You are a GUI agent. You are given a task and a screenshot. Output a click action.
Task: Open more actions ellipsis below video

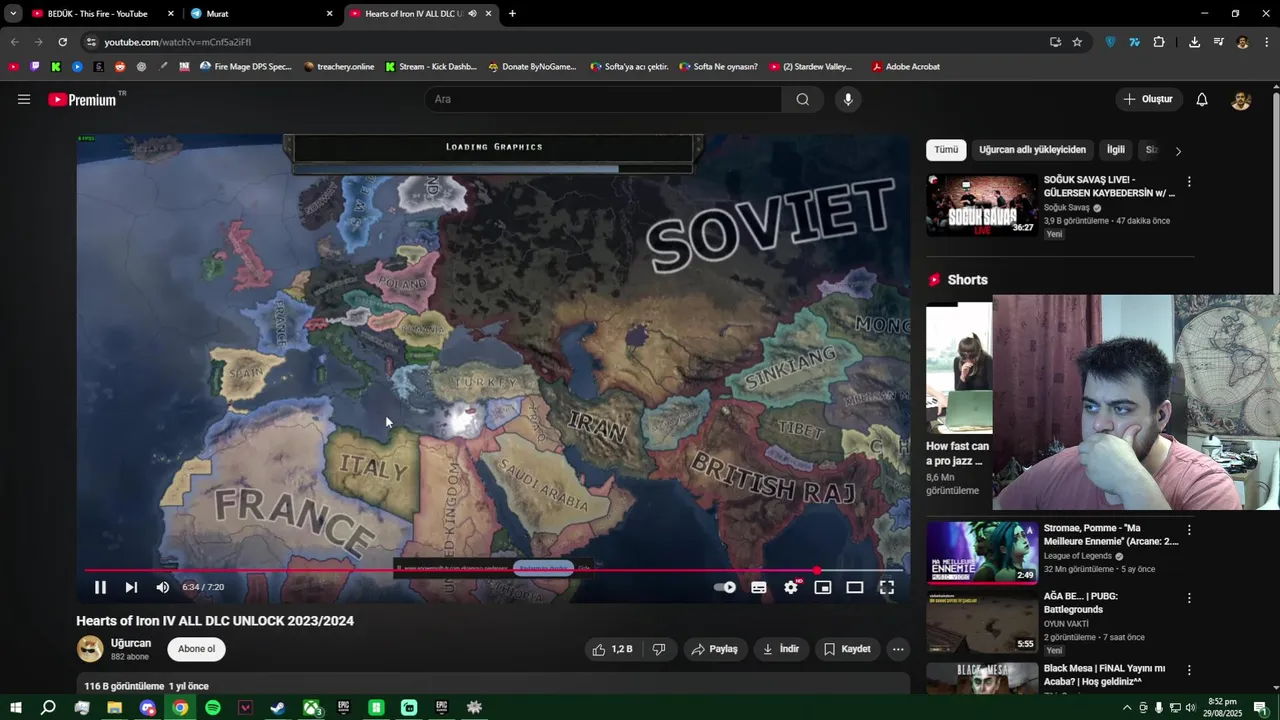click(x=898, y=649)
